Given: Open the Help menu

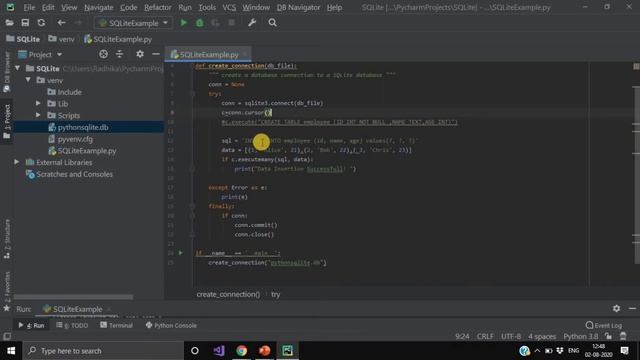Looking at the screenshot, I should pyautogui.click(x=334, y=7).
